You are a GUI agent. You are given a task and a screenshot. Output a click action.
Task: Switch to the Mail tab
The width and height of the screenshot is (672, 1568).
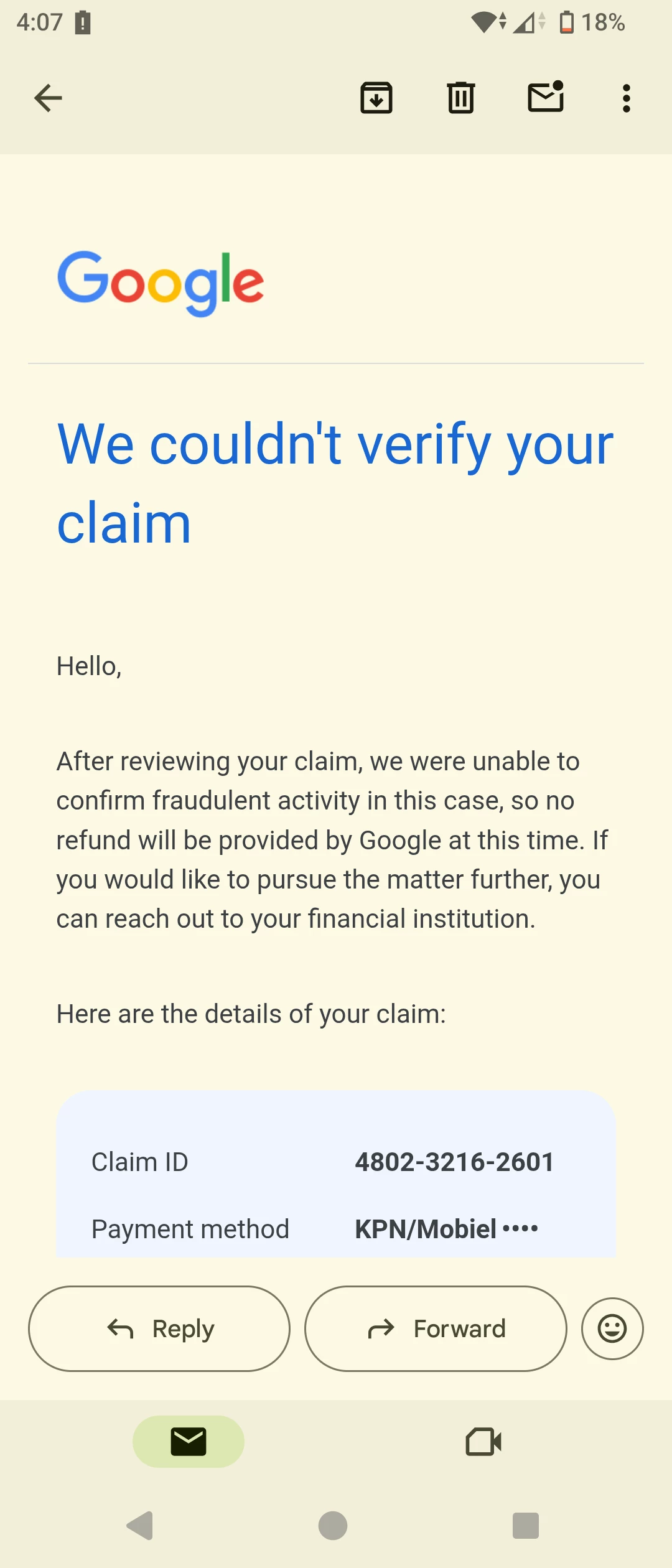189,1442
